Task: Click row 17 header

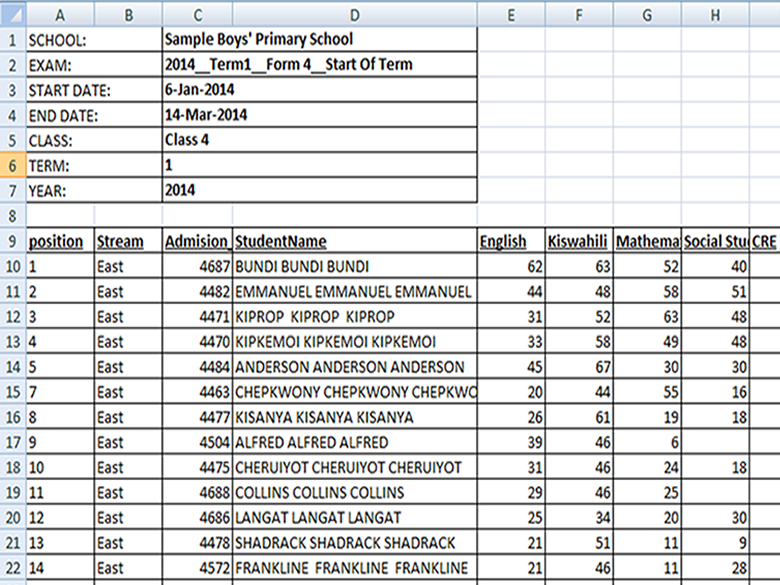Action: tap(12, 442)
